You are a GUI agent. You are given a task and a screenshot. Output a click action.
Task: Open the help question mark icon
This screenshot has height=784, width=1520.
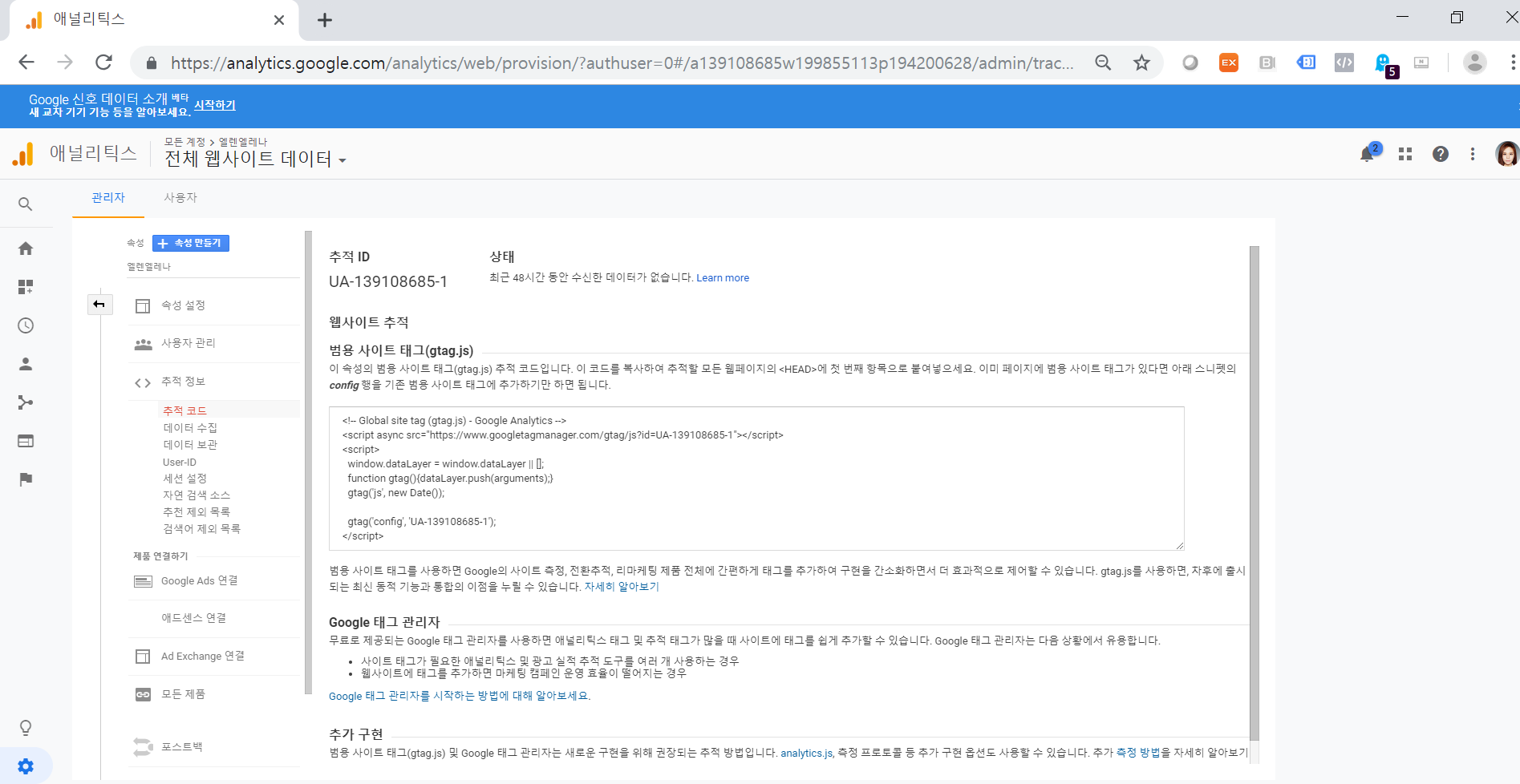pyautogui.click(x=1441, y=154)
